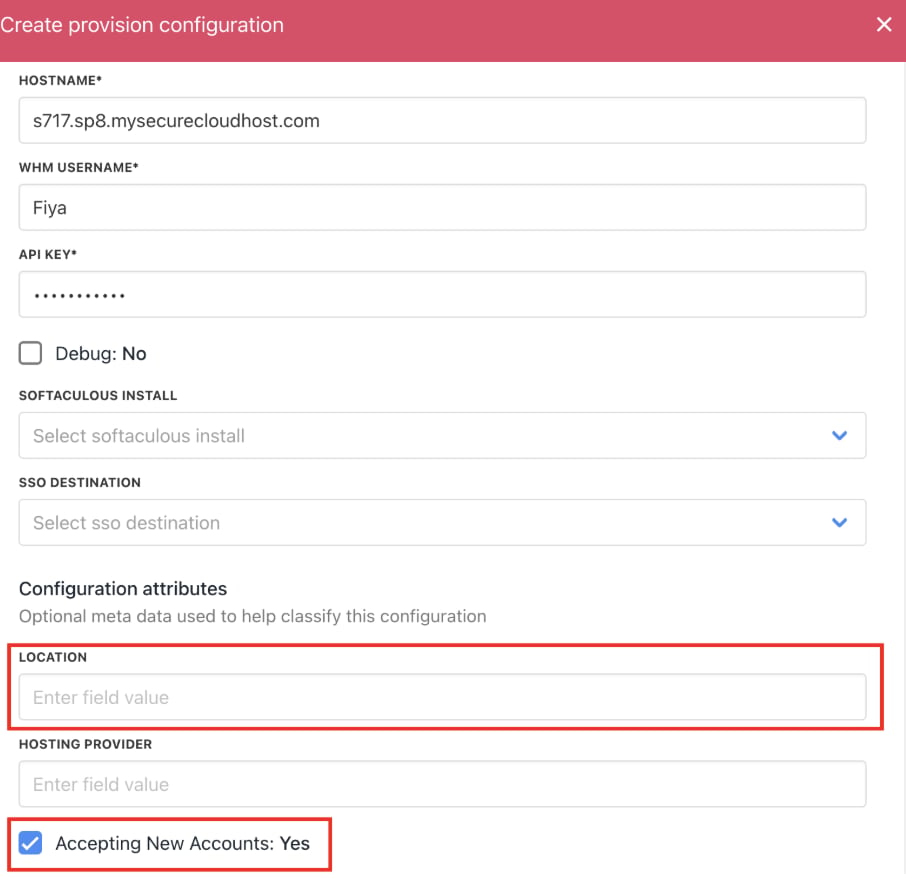Click the chevron arrow in Softaculous install
The width and height of the screenshot is (906, 878).
tap(839, 436)
